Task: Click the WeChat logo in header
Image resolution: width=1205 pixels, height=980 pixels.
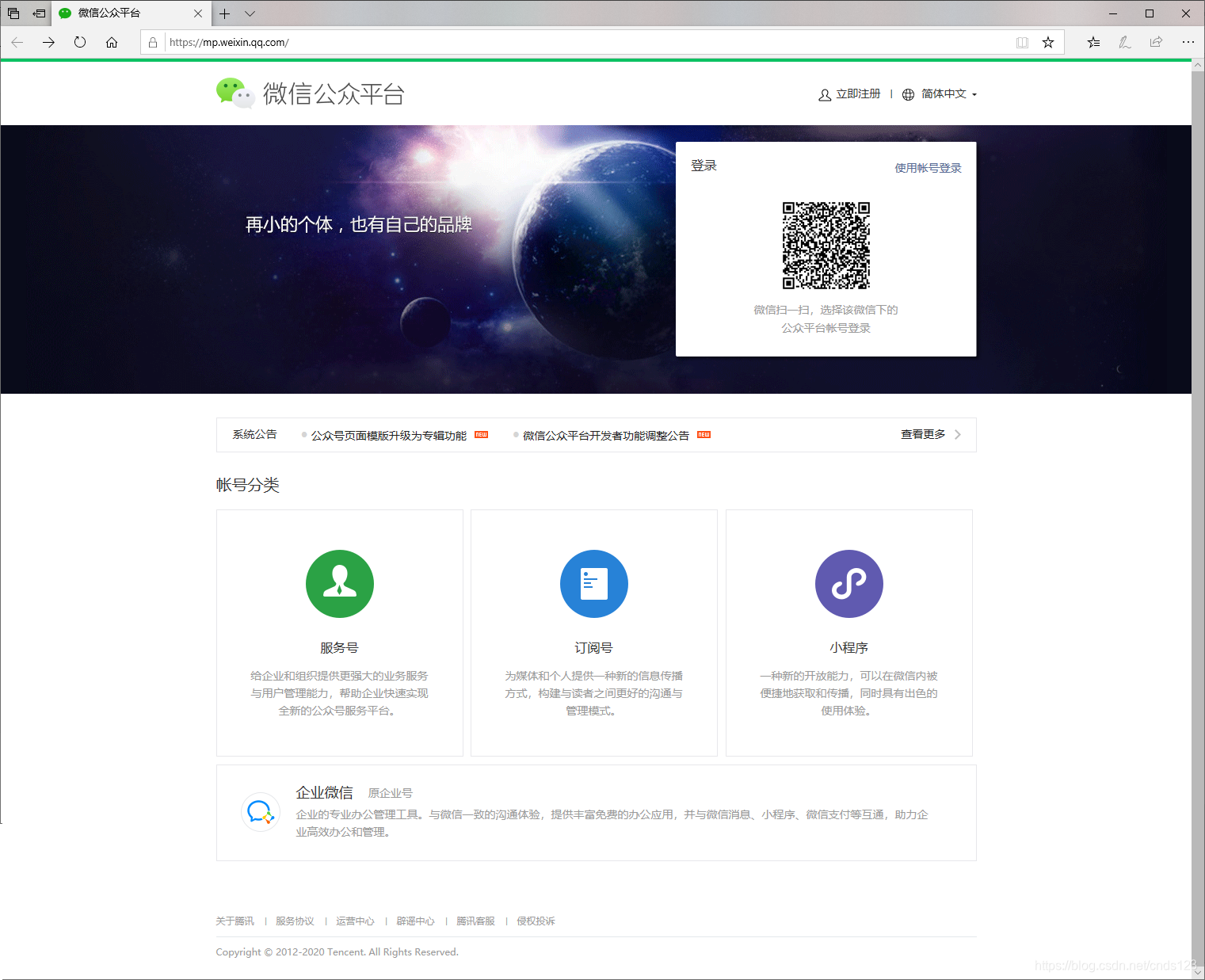Action: click(235, 93)
